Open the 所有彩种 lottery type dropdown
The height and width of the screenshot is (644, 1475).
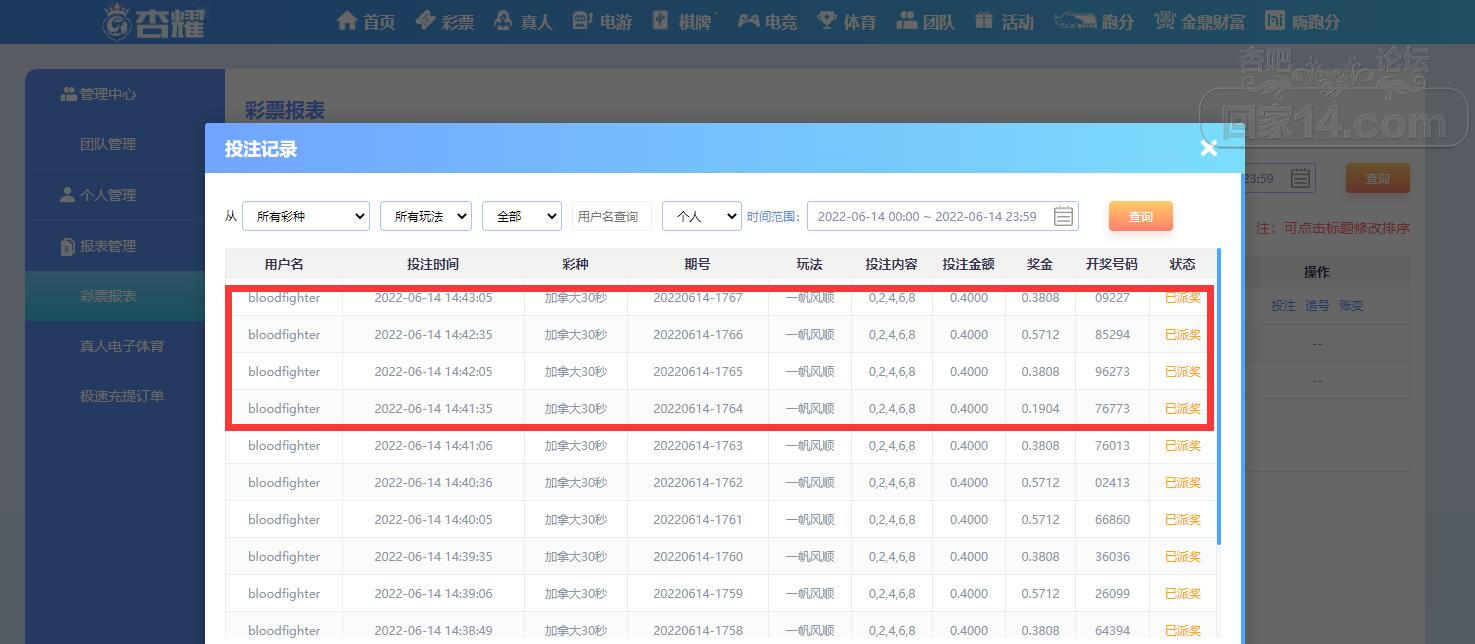coord(306,216)
